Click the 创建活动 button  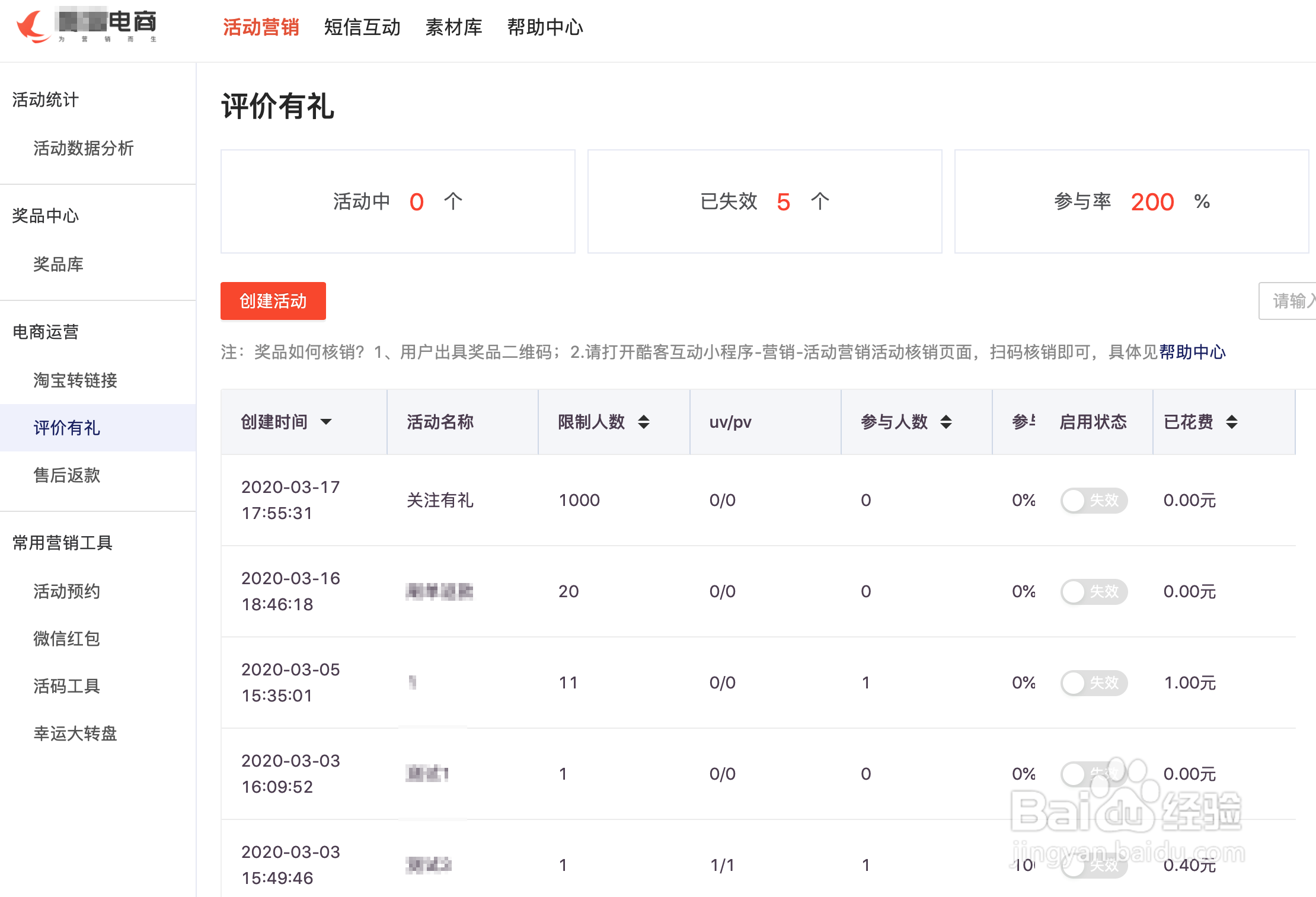[273, 301]
